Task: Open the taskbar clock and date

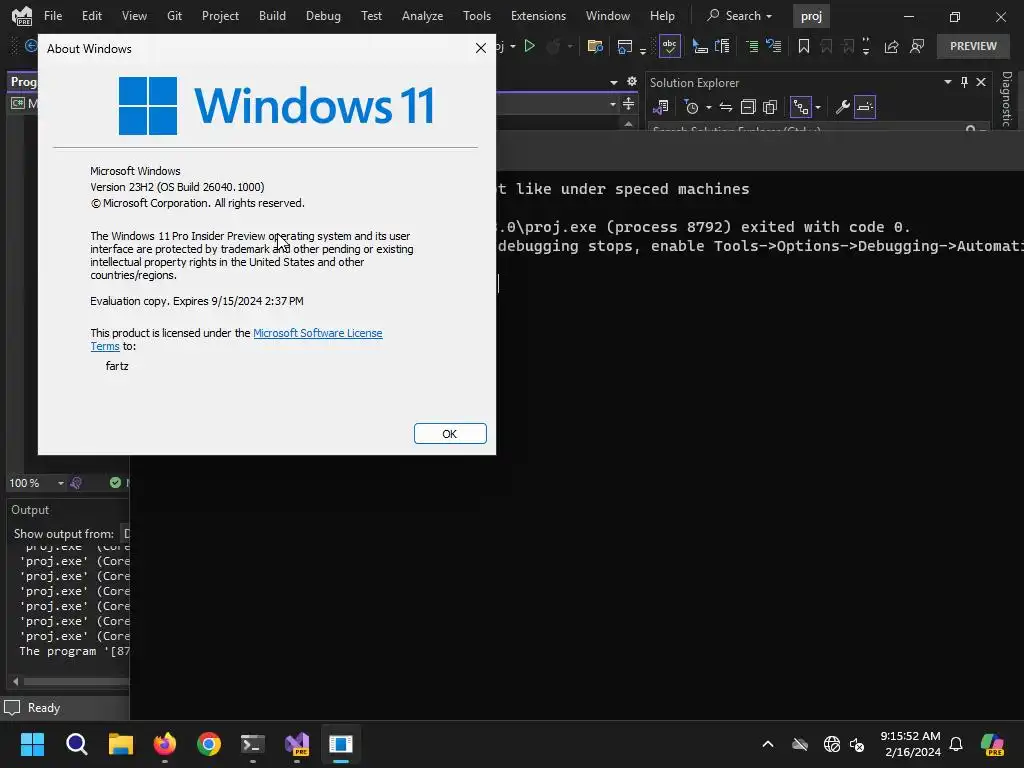Action: [910, 744]
